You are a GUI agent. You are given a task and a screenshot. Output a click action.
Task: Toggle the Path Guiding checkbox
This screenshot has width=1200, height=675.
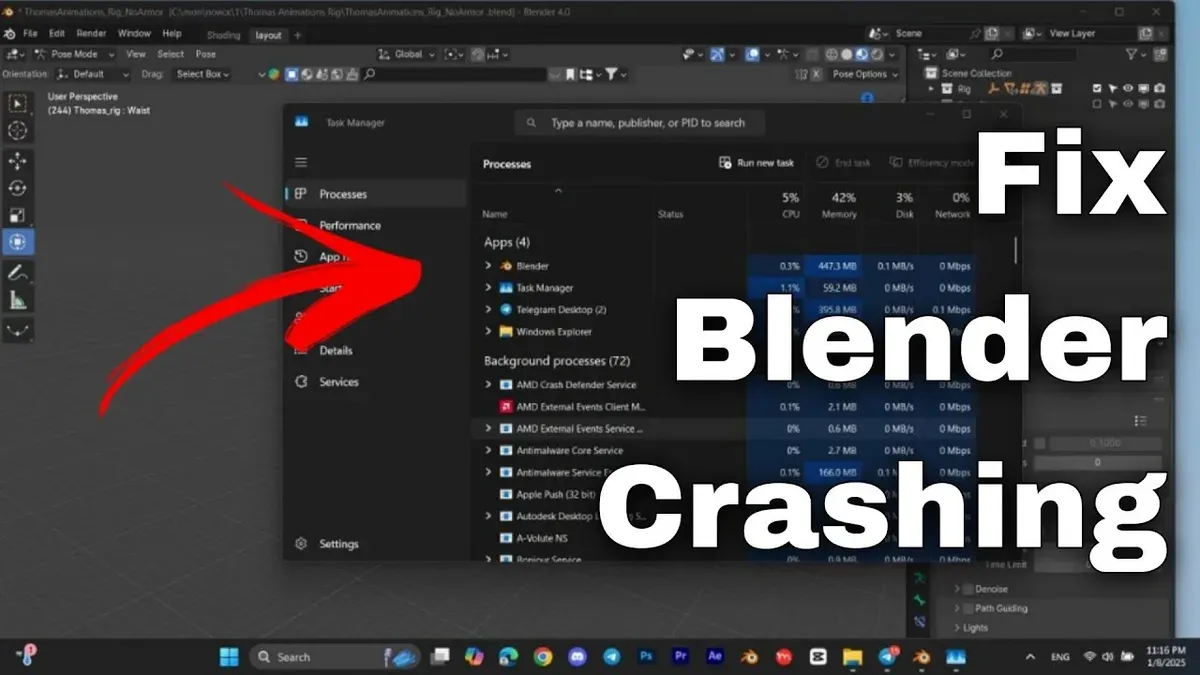[x=968, y=608]
